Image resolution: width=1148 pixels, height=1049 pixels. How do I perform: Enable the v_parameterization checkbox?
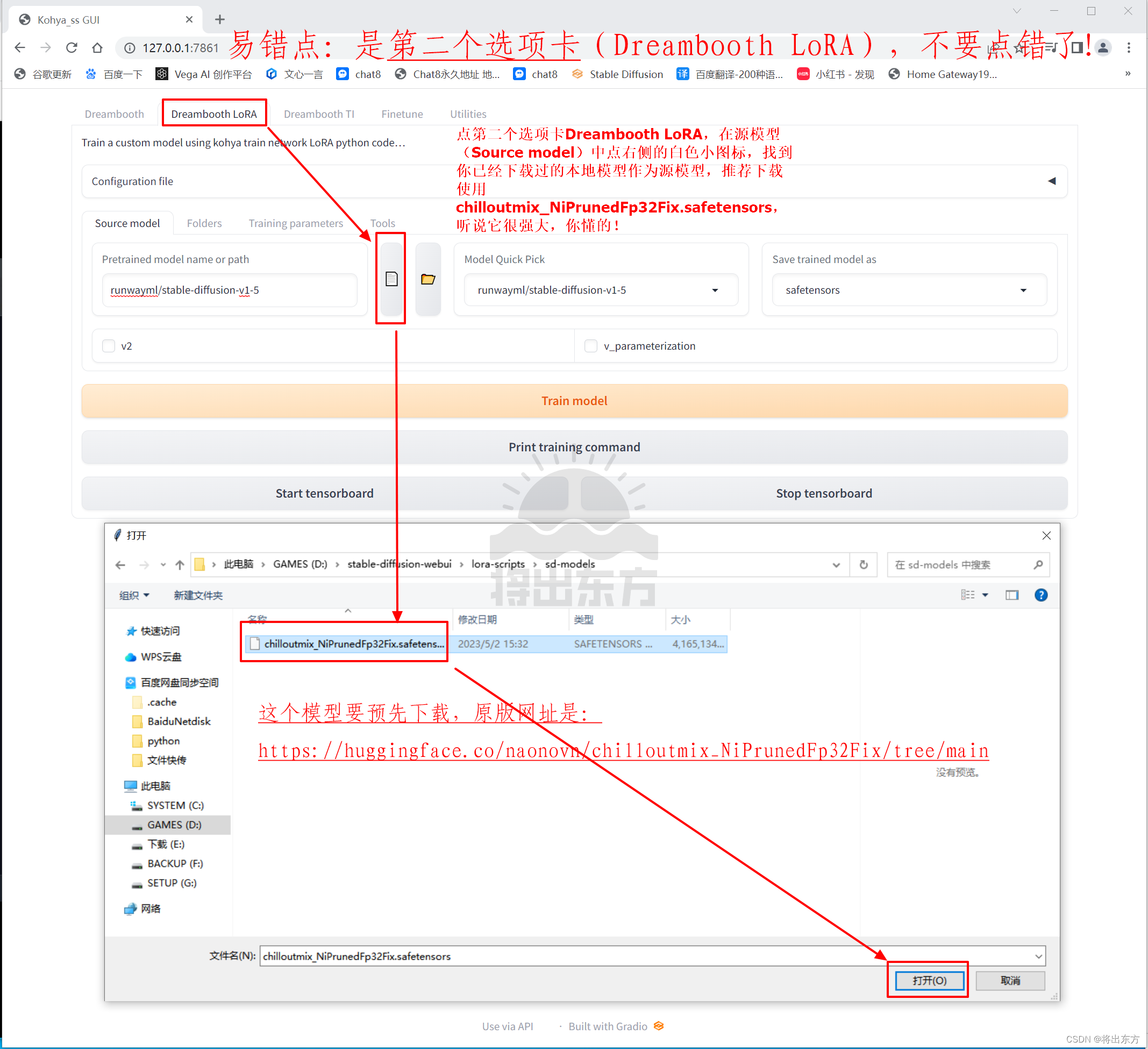pyautogui.click(x=591, y=346)
